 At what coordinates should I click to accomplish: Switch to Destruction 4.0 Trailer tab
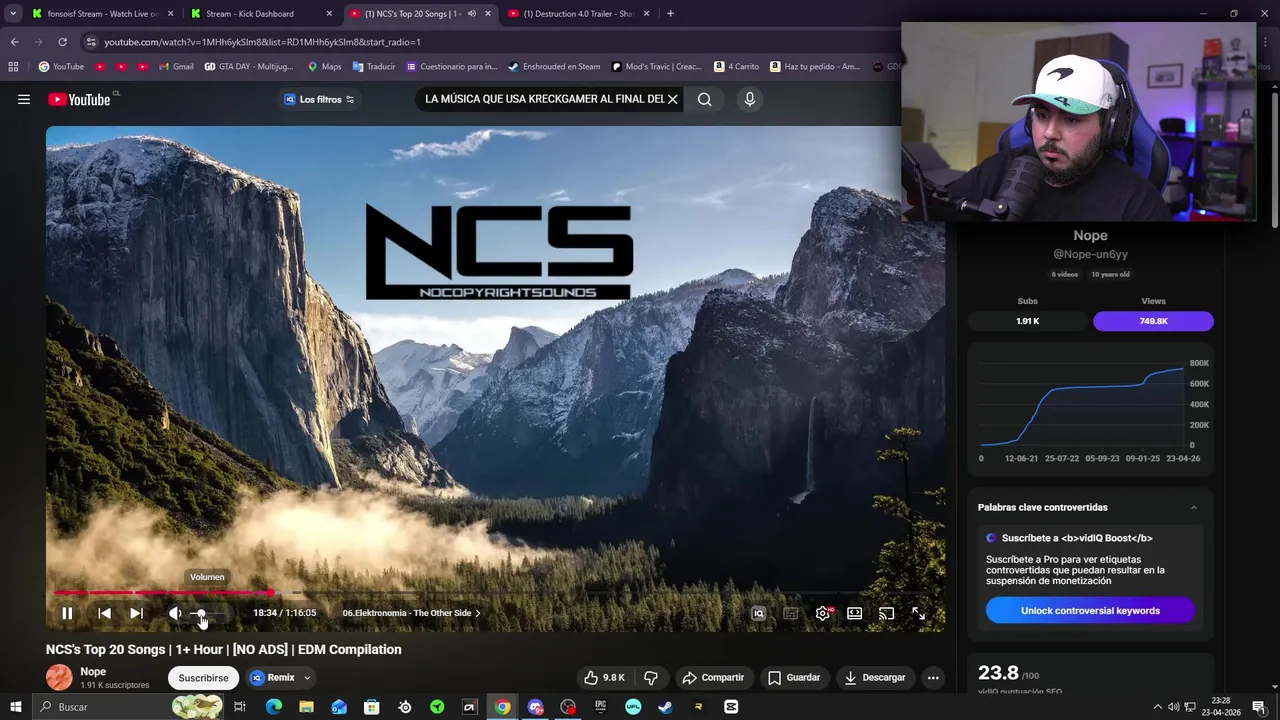pos(579,14)
